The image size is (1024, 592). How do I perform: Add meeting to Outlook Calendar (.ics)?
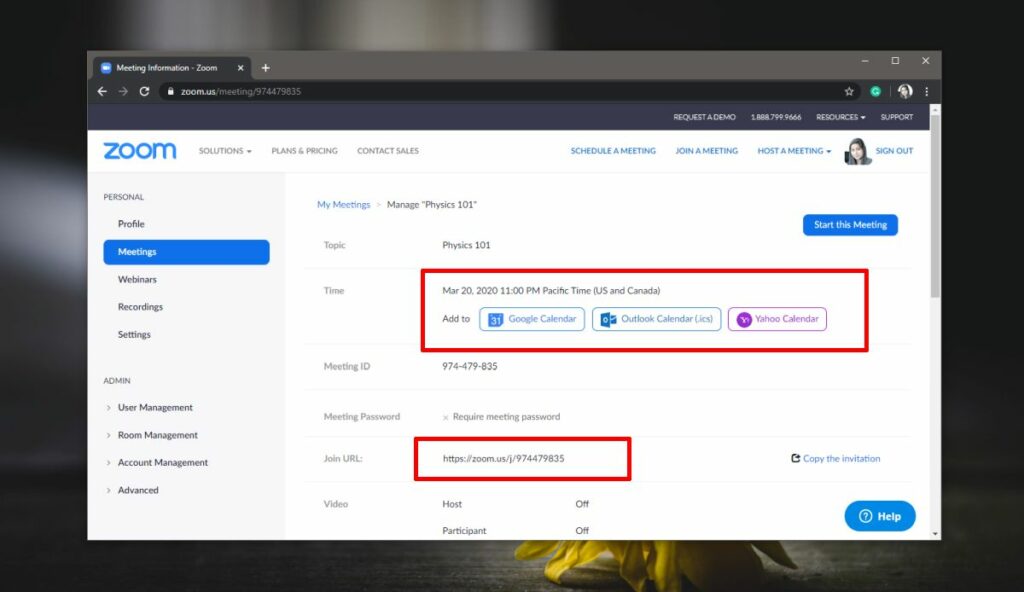point(656,319)
